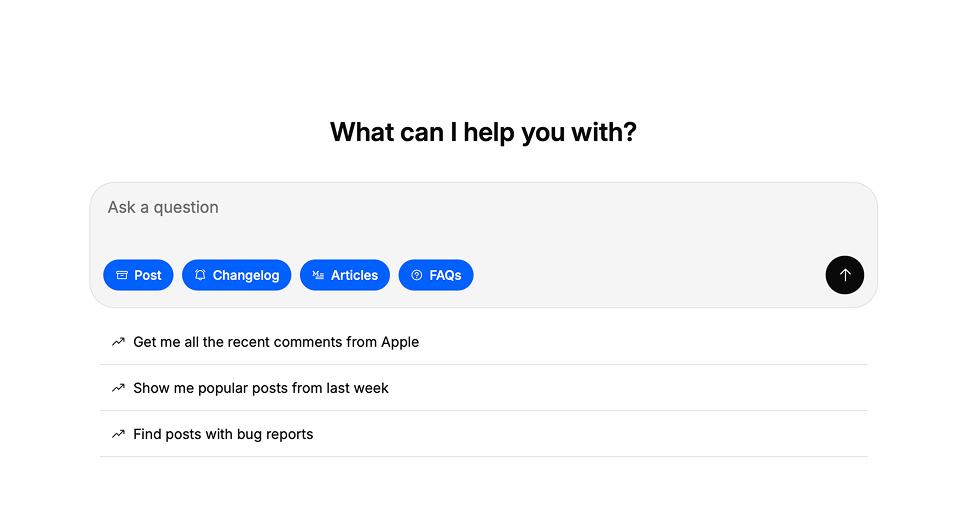This screenshot has width=960, height=520.
Task: Click the trending arrow icon beside the Apple comments suggestion
Action: tap(118, 342)
